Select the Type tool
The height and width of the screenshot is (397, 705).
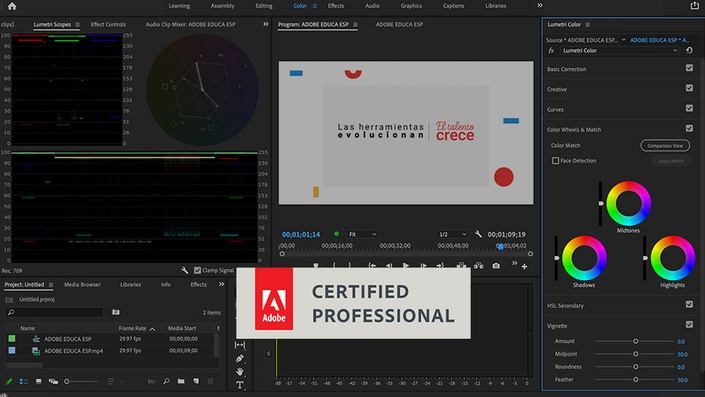pyautogui.click(x=240, y=385)
